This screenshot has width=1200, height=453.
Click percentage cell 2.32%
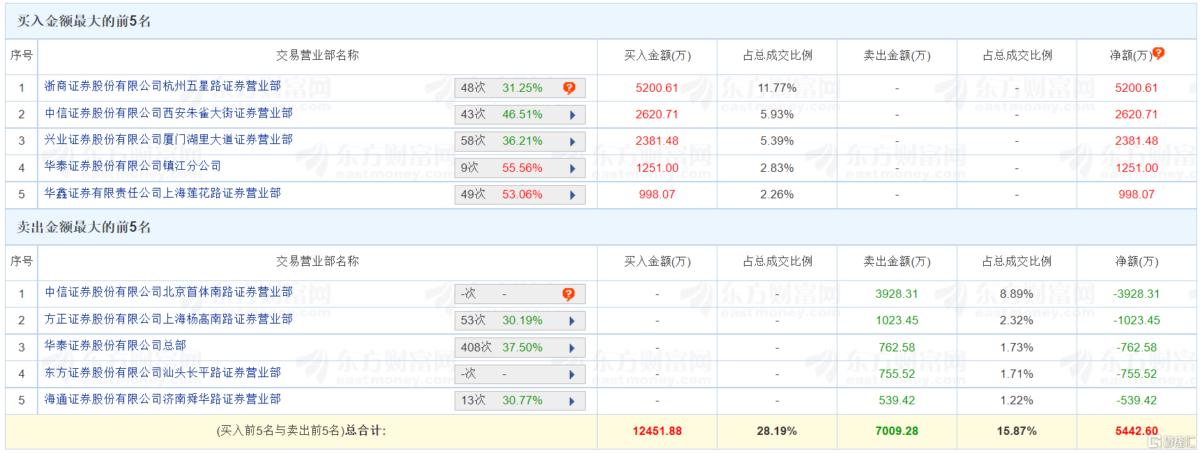1017,321
